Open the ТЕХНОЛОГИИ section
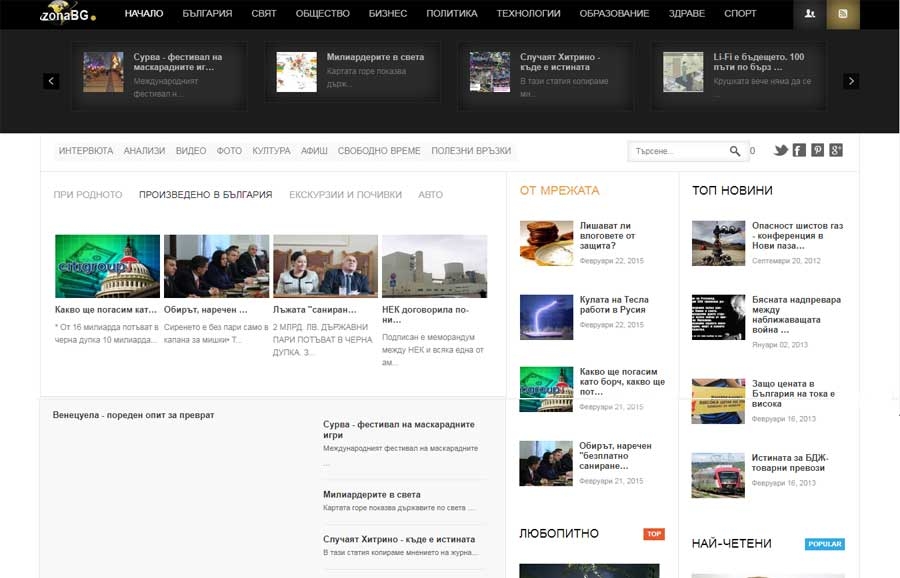The image size is (900, 578). point(529,13)
